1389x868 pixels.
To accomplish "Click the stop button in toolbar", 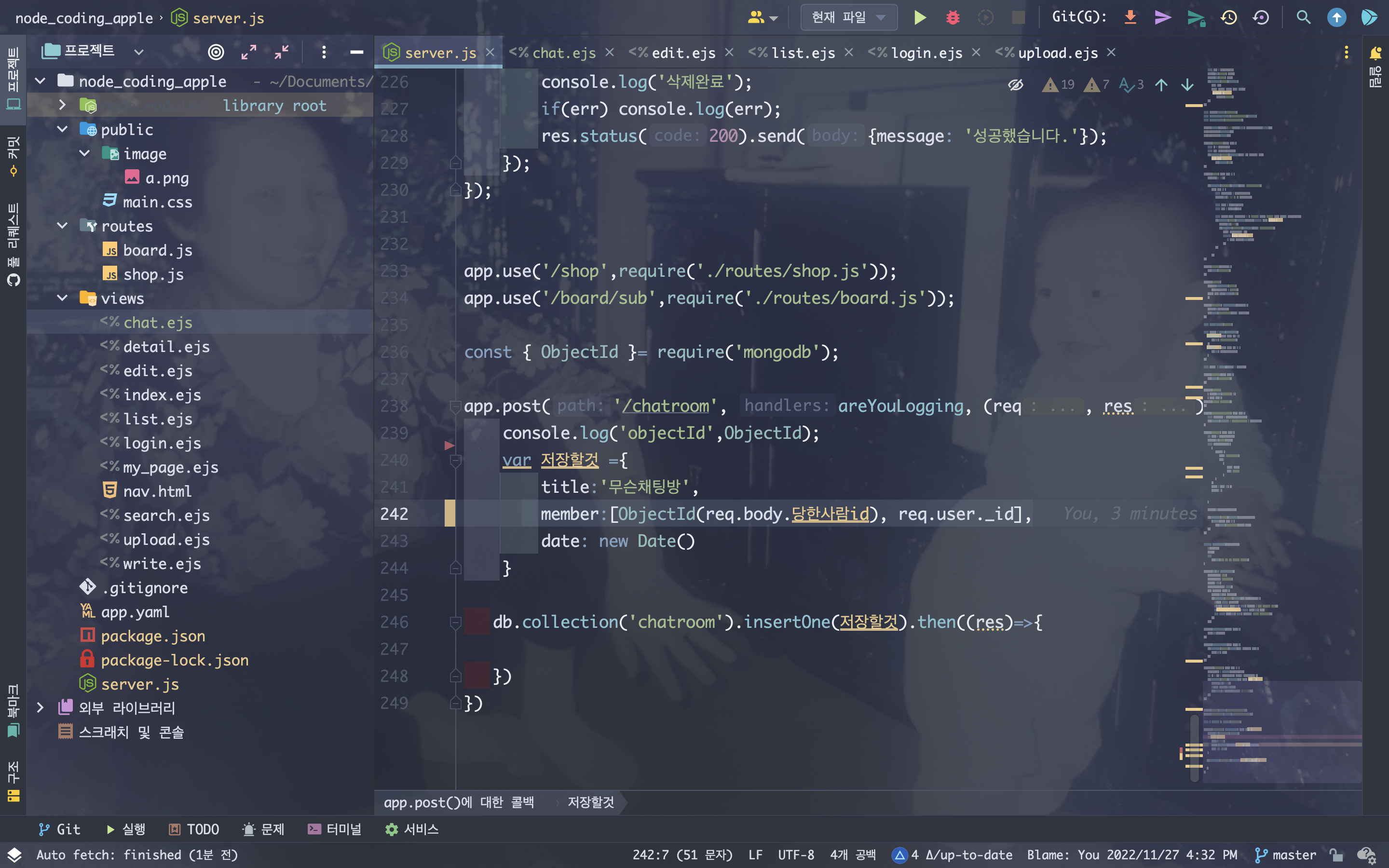I will coord(1018,18).
